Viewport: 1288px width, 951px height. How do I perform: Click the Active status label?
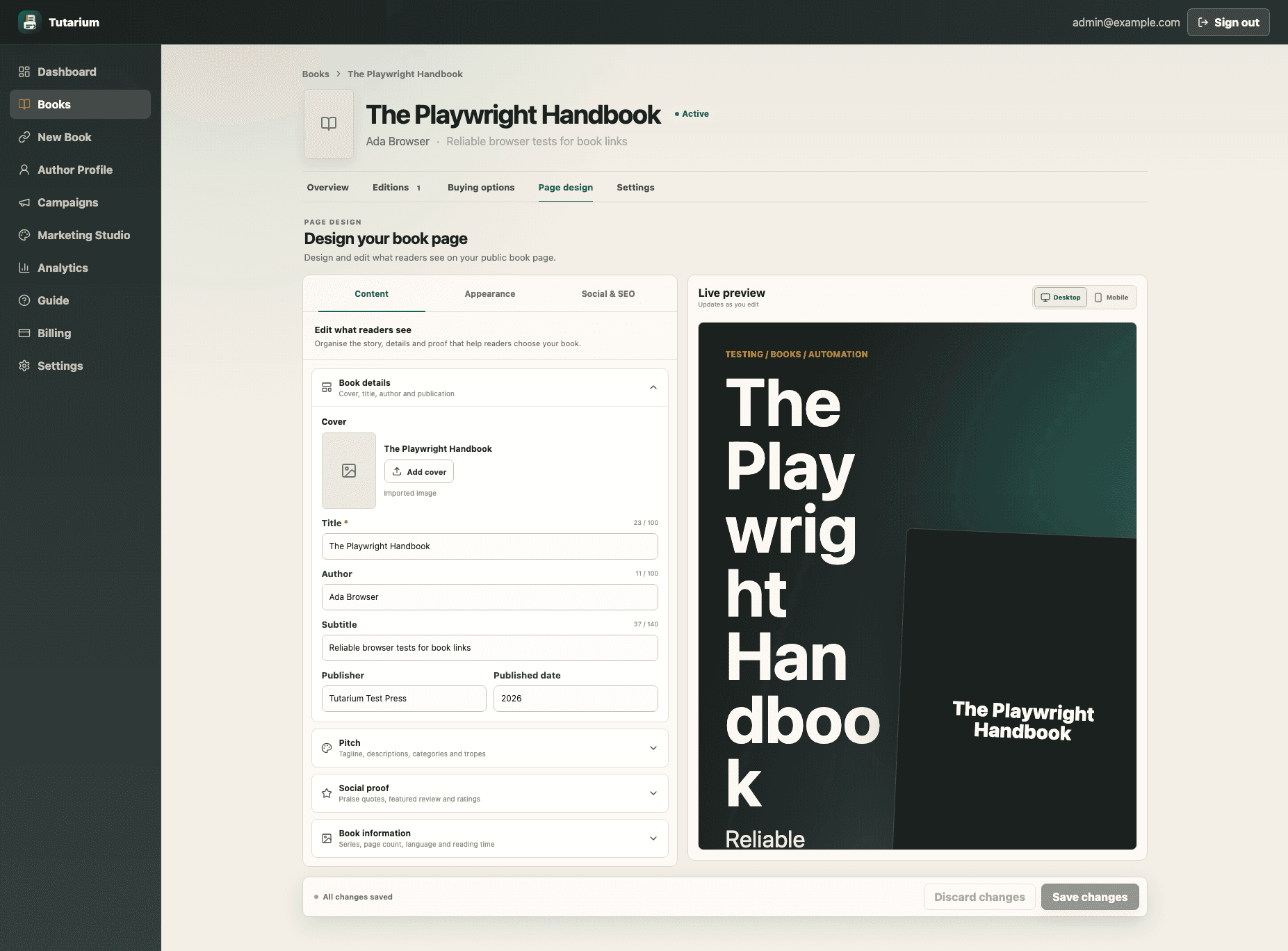tap(692, 114)
